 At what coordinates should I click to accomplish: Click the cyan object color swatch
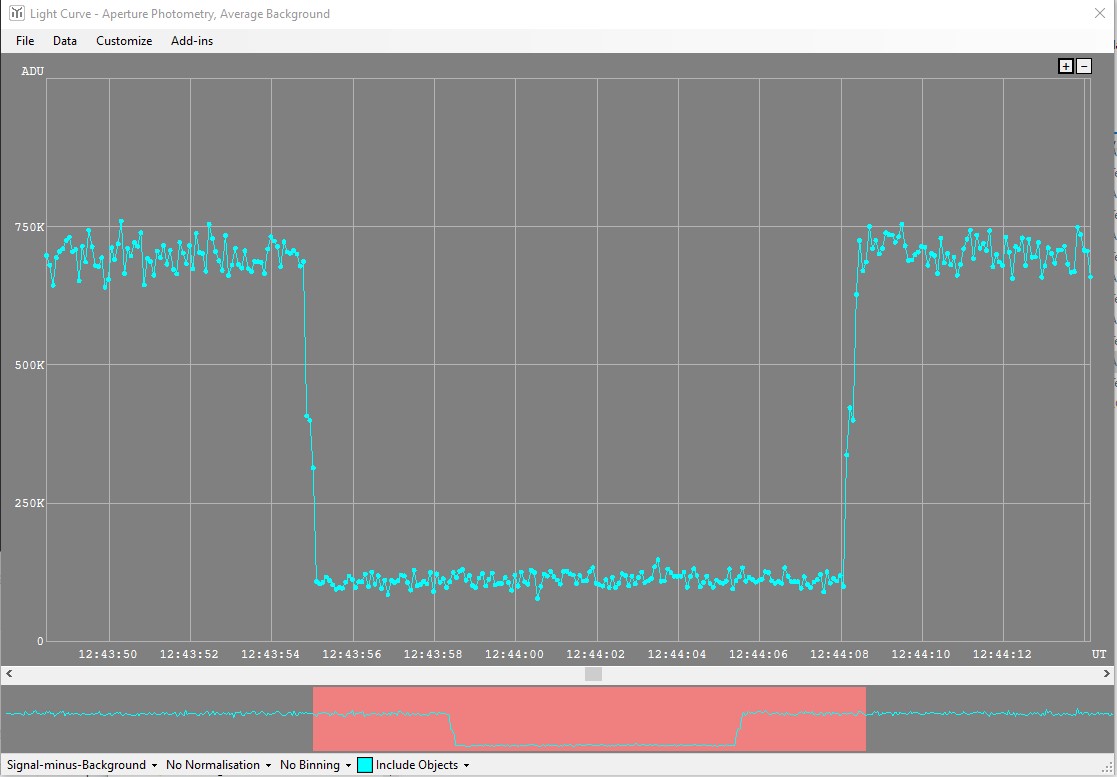(x=365, y=765)
